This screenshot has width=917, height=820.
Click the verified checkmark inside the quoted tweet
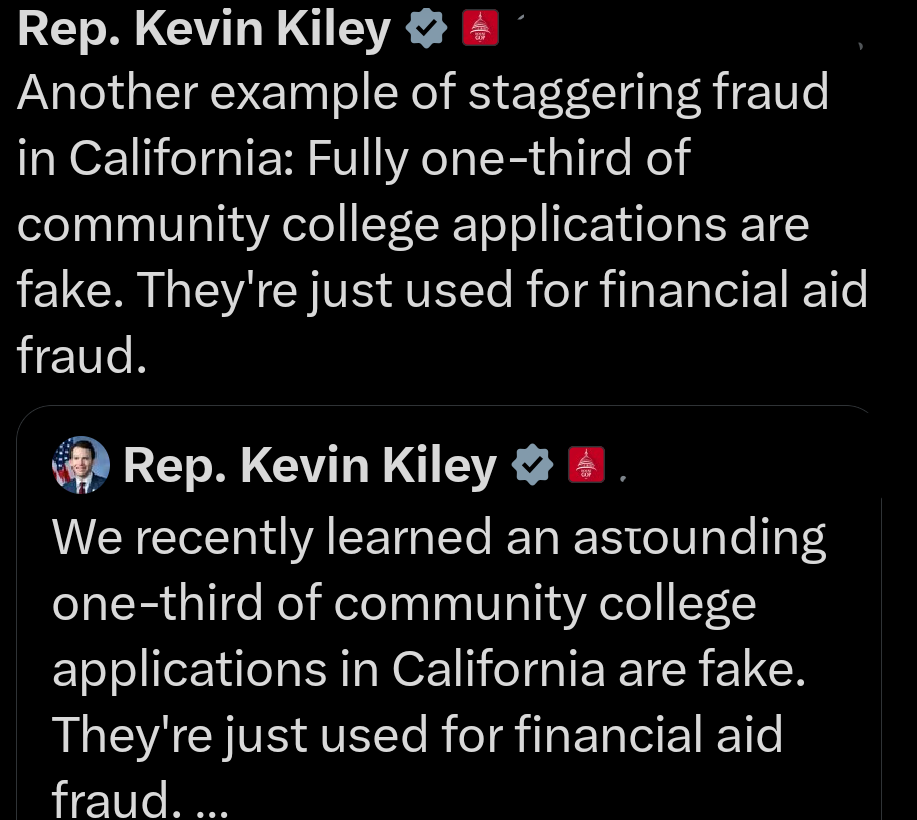(x=533, y=464)
